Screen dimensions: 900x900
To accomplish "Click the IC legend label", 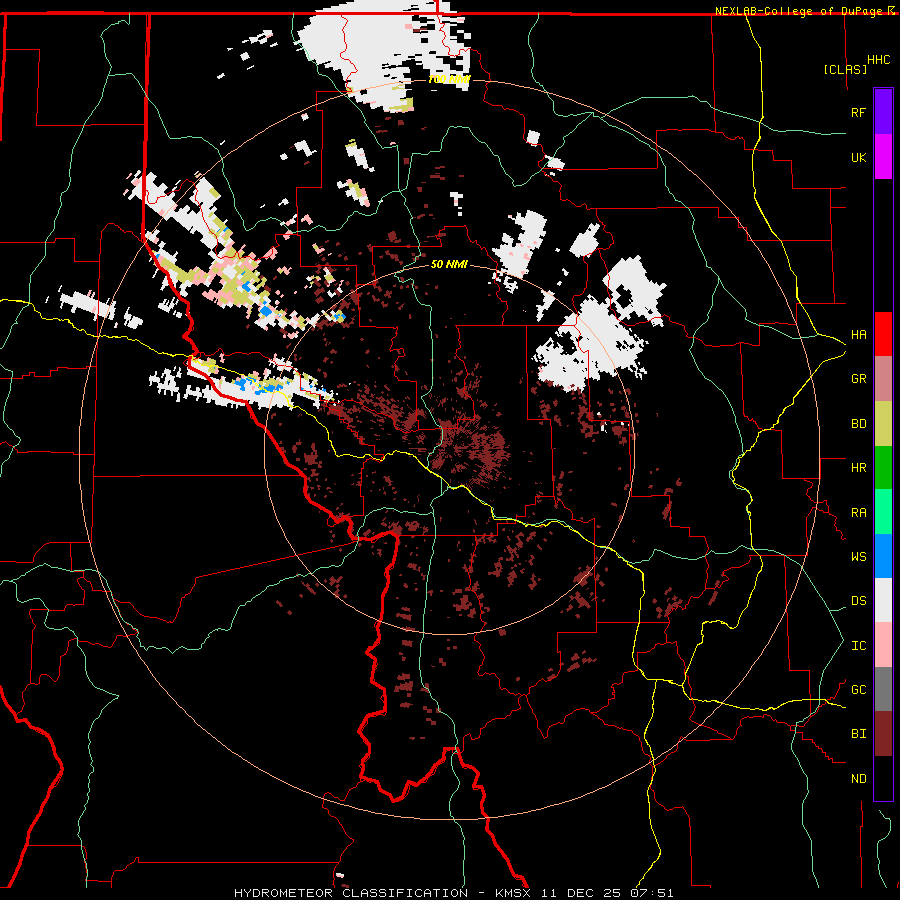I will pyautogui.click(x=858, y=646).
